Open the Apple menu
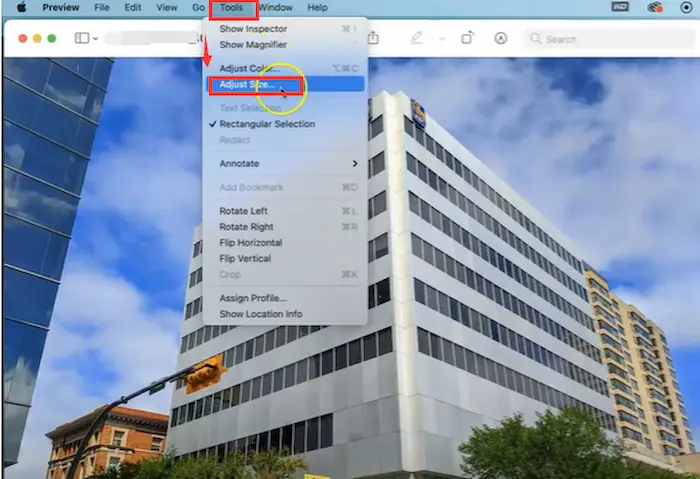Image resolution: width=700 pixels, height=479 pixels. click(x=21, y=7)
